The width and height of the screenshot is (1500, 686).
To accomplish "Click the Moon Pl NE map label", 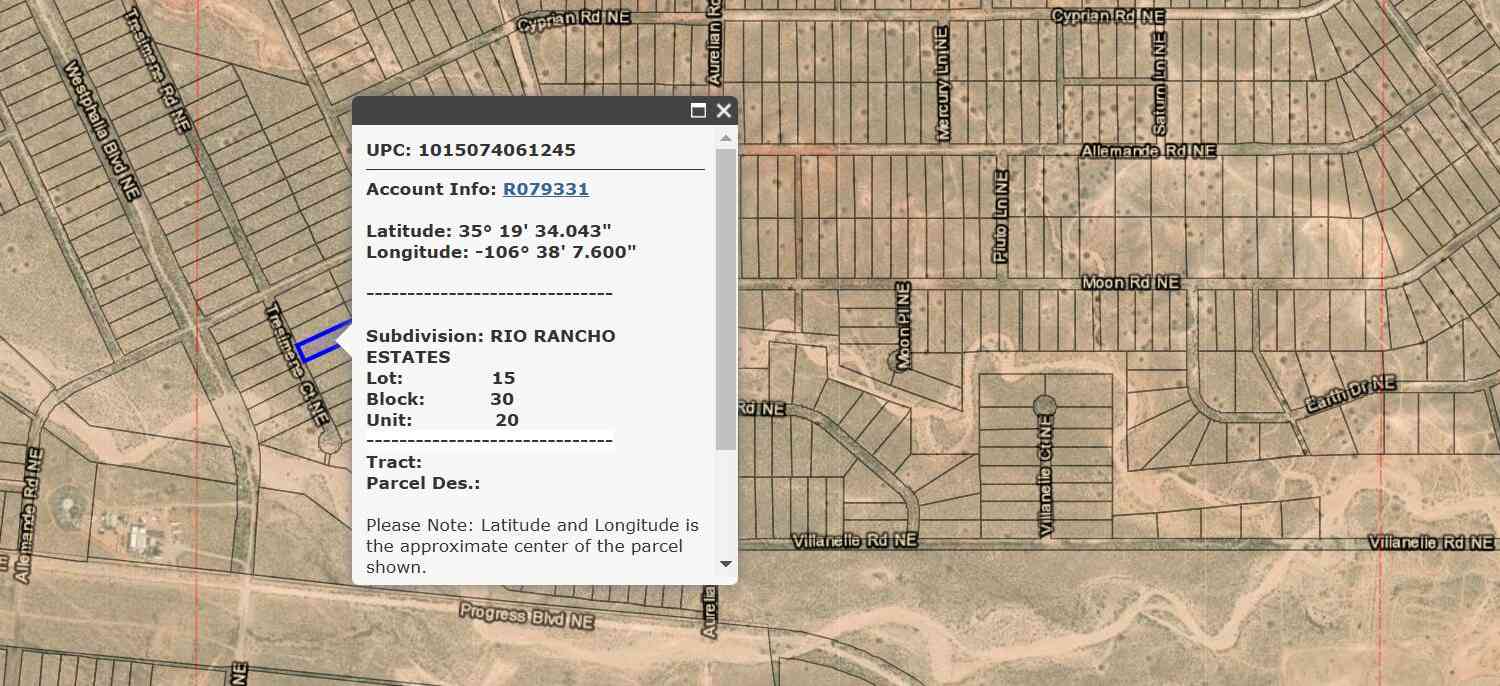I will pyautogui.click(x=904, y=326).
